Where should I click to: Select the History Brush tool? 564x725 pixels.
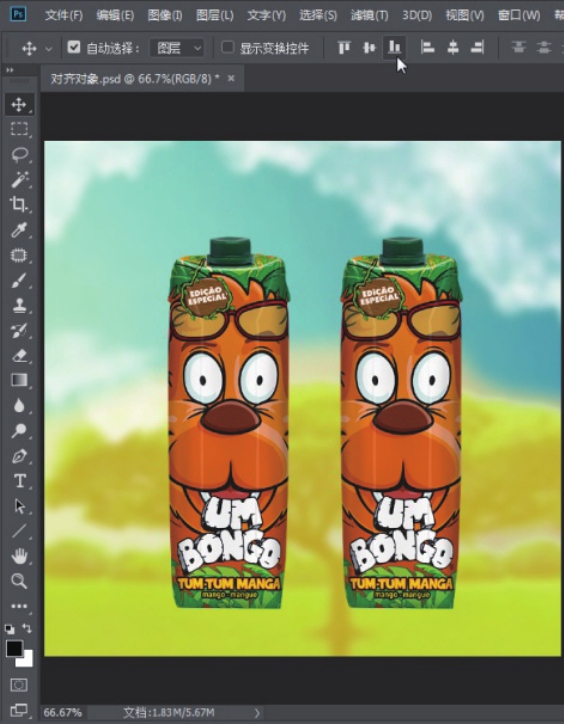pyautogui.click(x=19, y=330)
